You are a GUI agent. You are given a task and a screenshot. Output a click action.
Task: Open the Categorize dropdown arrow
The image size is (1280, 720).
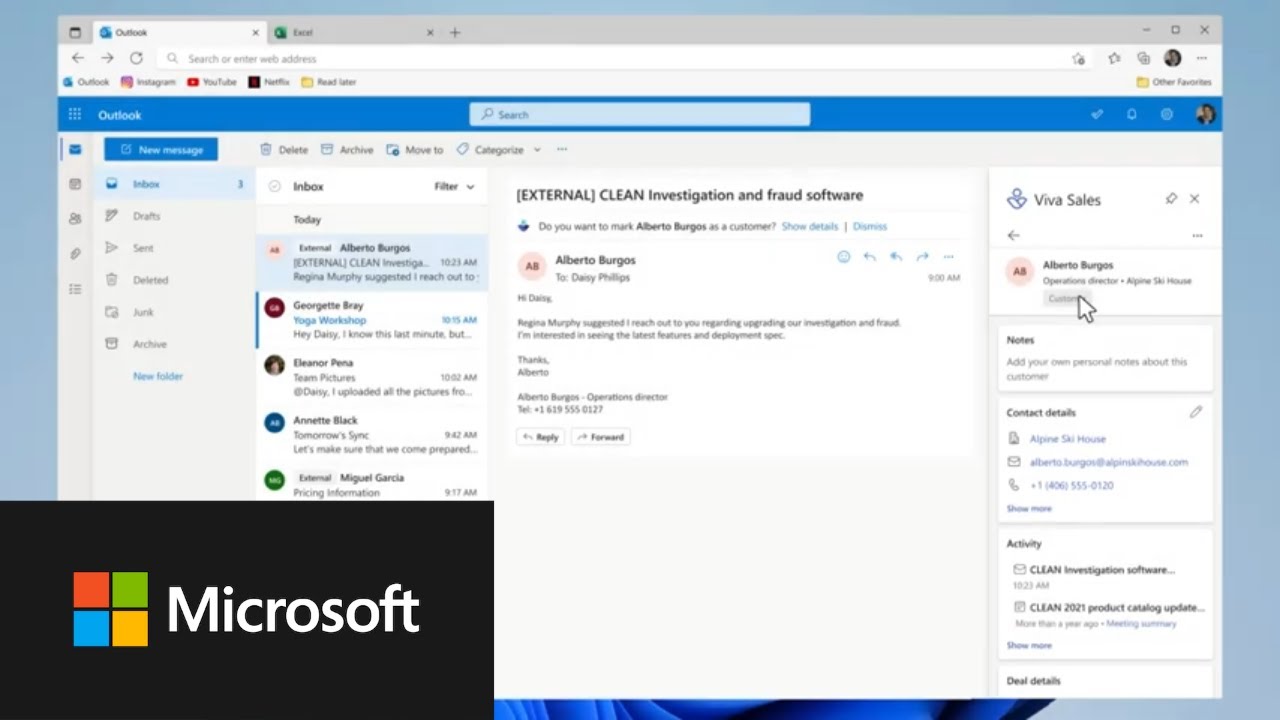pos(537,150)
